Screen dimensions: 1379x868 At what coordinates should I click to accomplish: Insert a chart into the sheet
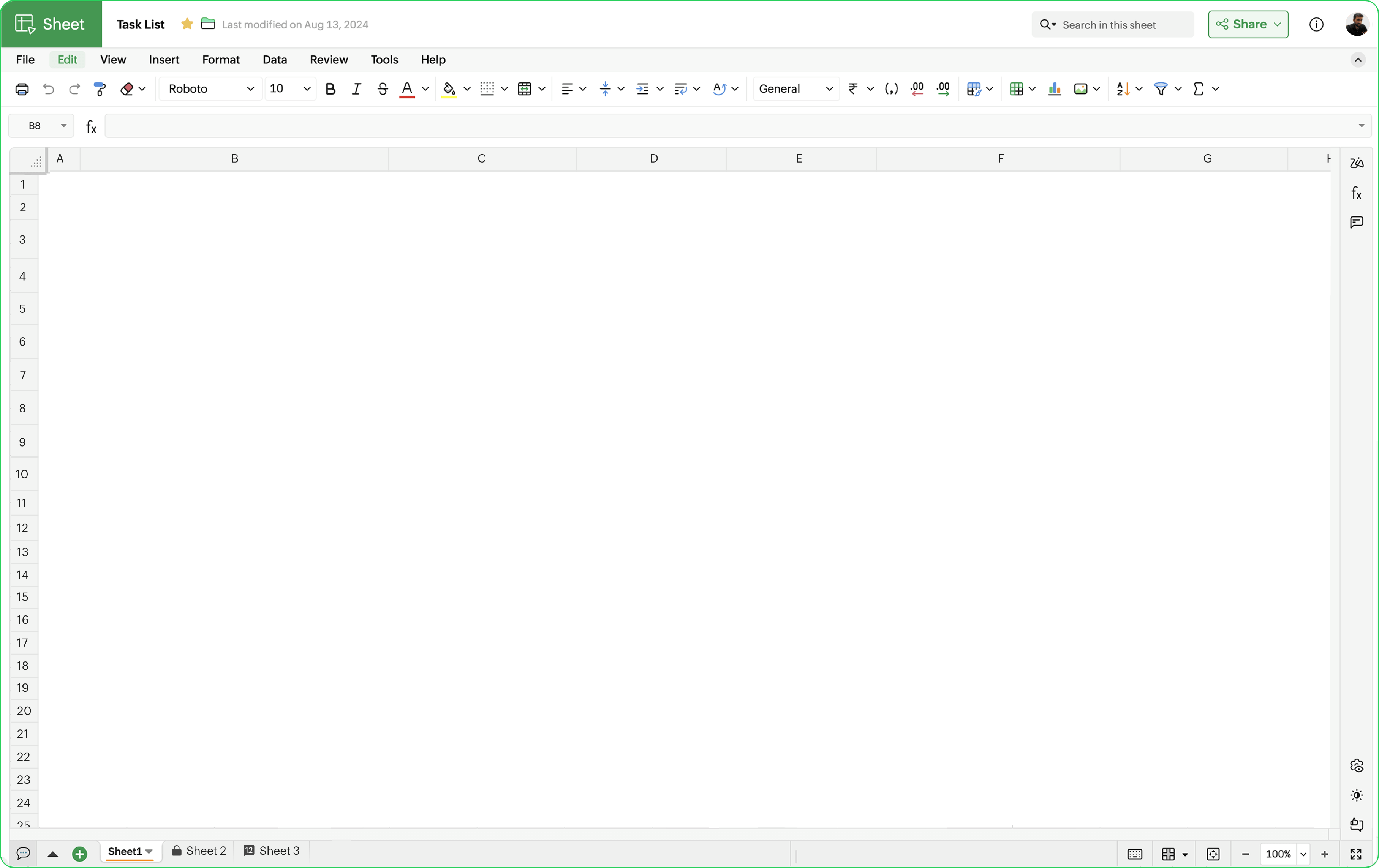coord(1054,89)
